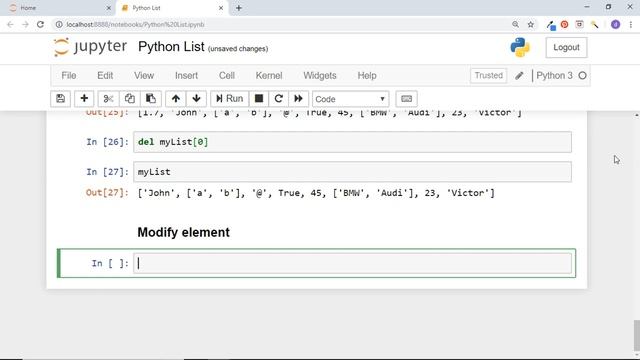This screenshot has height=360, width=640.
Task: Click the kernel idle circle indicator
Action: pyautogui.click(x=582, y=76)
